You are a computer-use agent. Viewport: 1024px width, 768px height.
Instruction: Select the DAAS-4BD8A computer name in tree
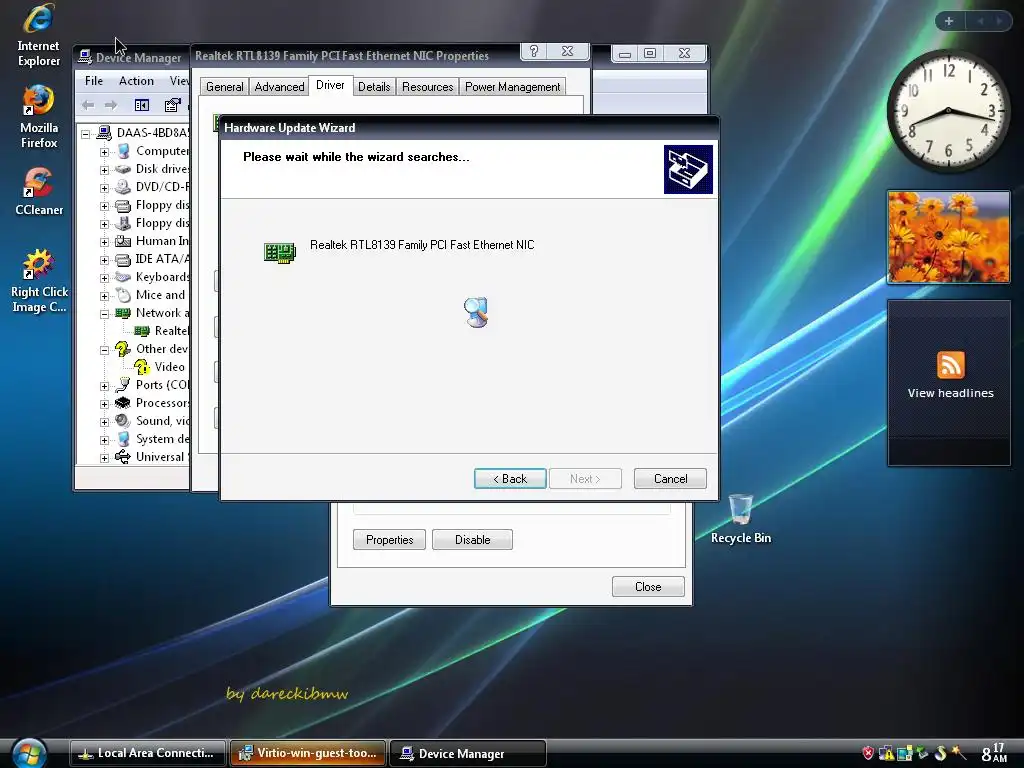click(x=153, y=133)
